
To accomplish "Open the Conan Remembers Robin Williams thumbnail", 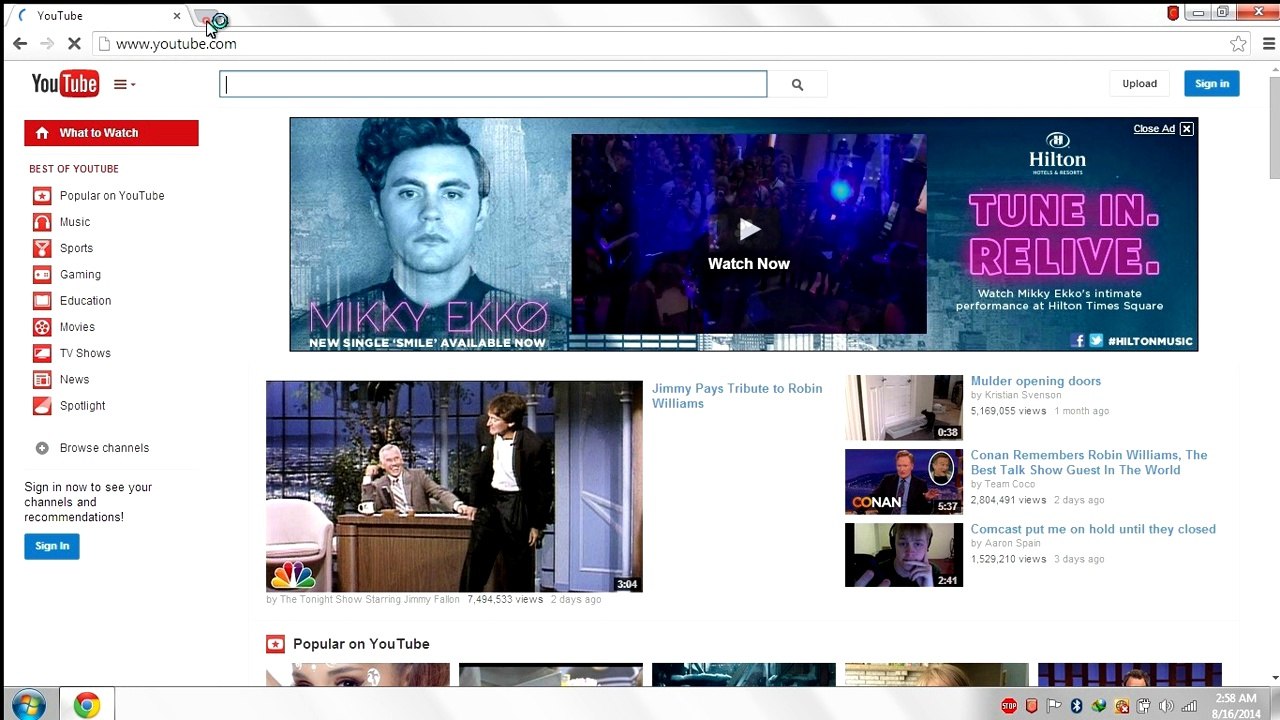I will [904, 482].
